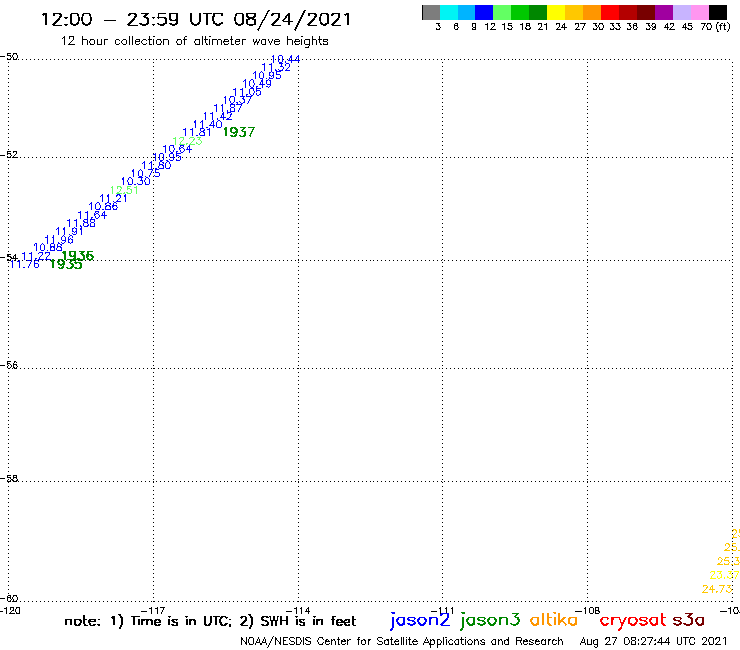The height and width of the screenshot is (650, 740).
Task: Click the wave height value 11.32
Action: click(276, 68)
